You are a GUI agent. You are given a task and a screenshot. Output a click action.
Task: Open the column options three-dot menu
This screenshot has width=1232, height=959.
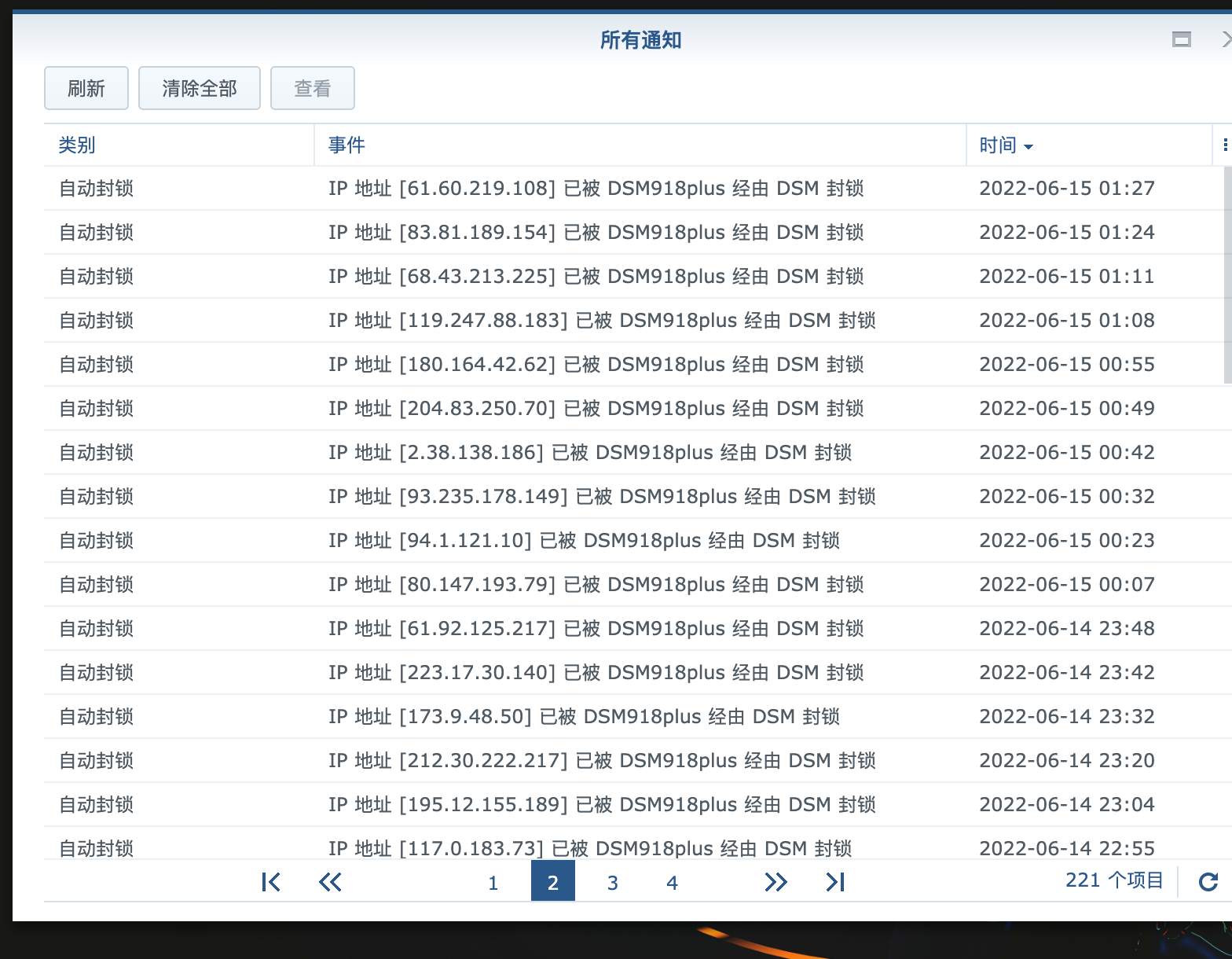tap(1225, 145)
